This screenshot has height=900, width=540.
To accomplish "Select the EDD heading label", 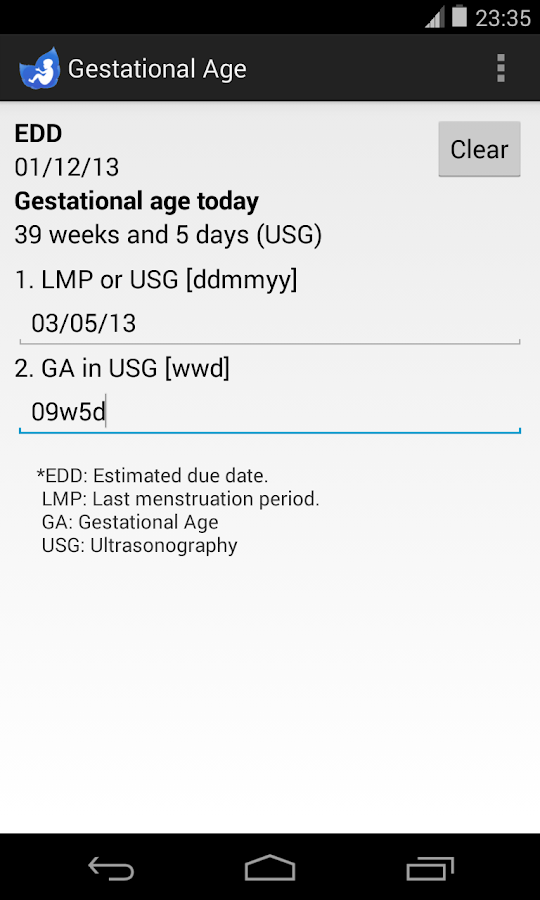I will [38, 134].
